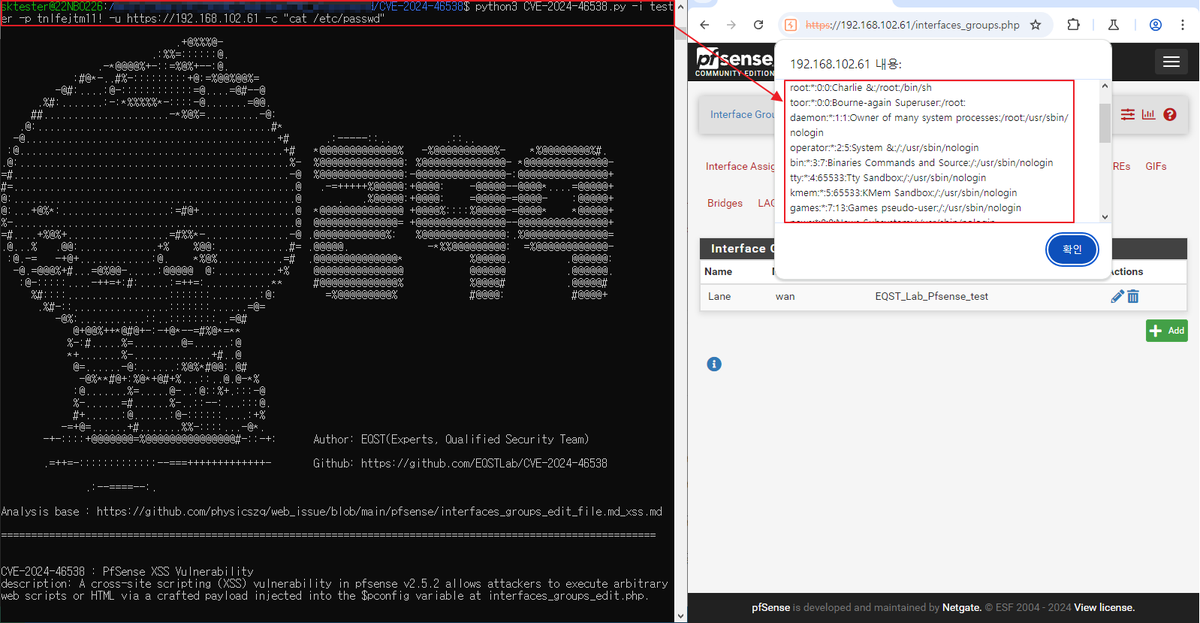Image resolution: width=1200 pixels, height=623 pixels.
Task: Open the Chrome three-dot menu
Action: tap(1185, 25)
